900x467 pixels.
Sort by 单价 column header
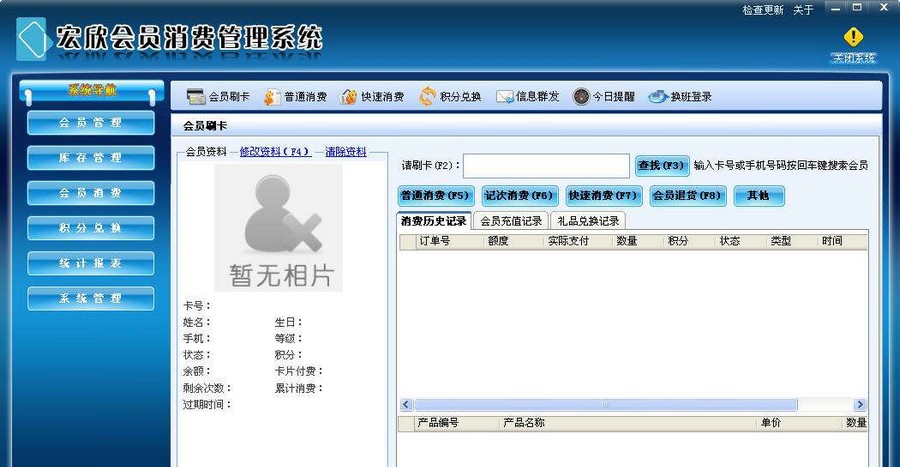[800, 423]
